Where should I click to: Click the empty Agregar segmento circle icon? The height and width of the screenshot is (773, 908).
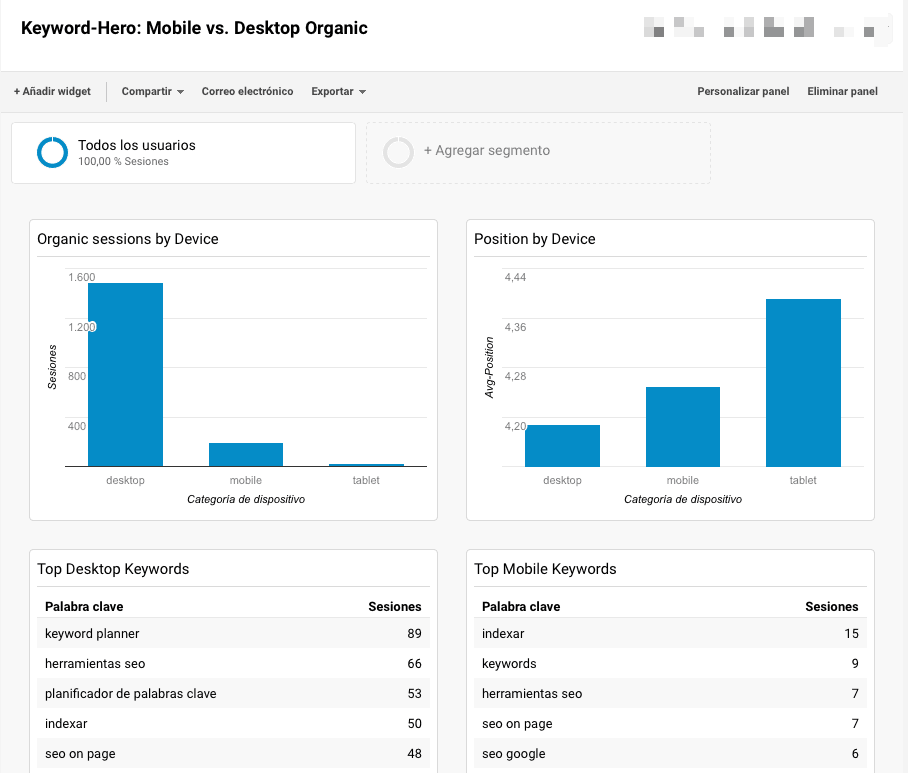pyautogui.click(x=398, y=152)
